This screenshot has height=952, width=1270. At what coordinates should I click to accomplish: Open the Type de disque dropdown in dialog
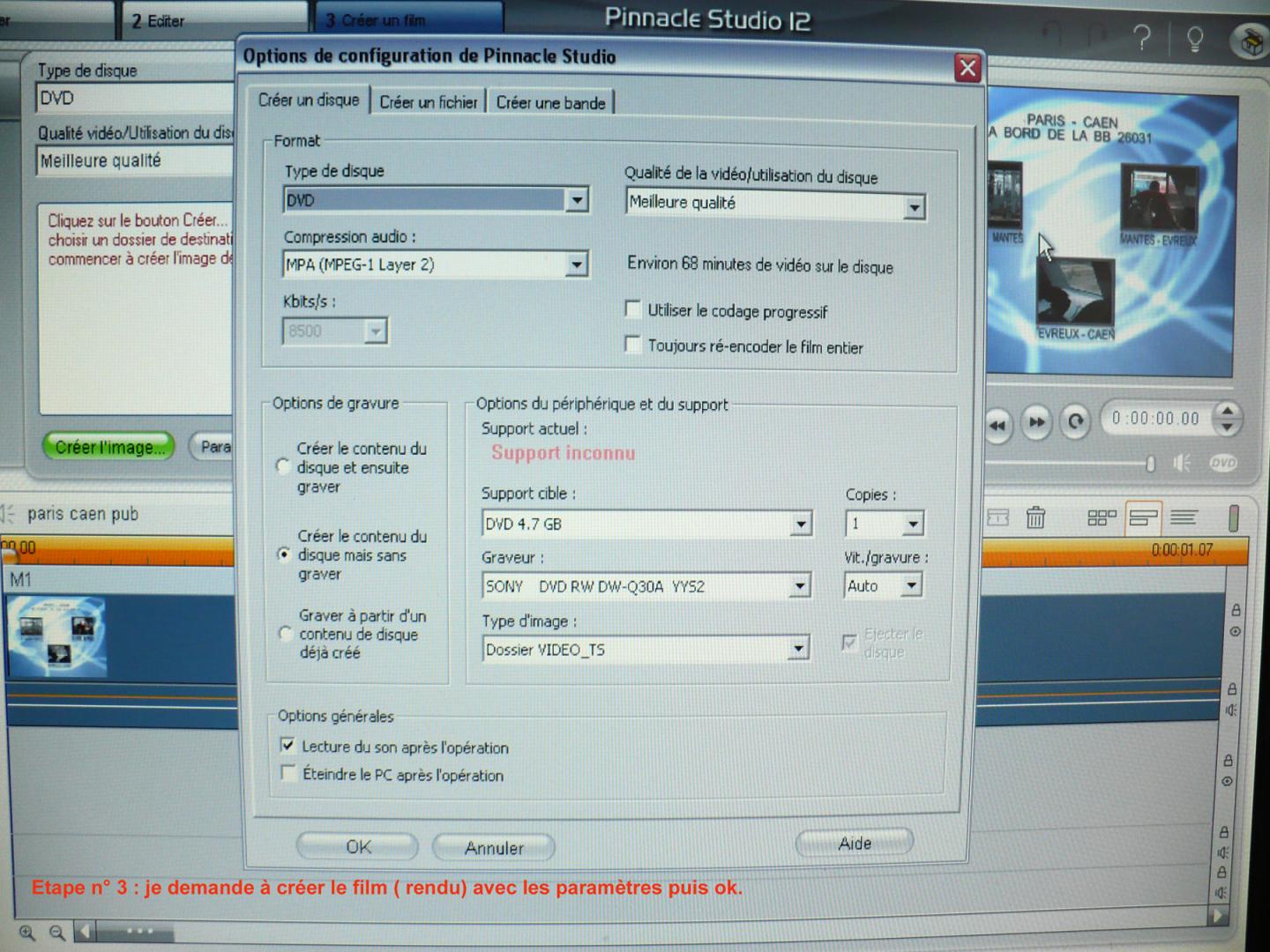577,200
